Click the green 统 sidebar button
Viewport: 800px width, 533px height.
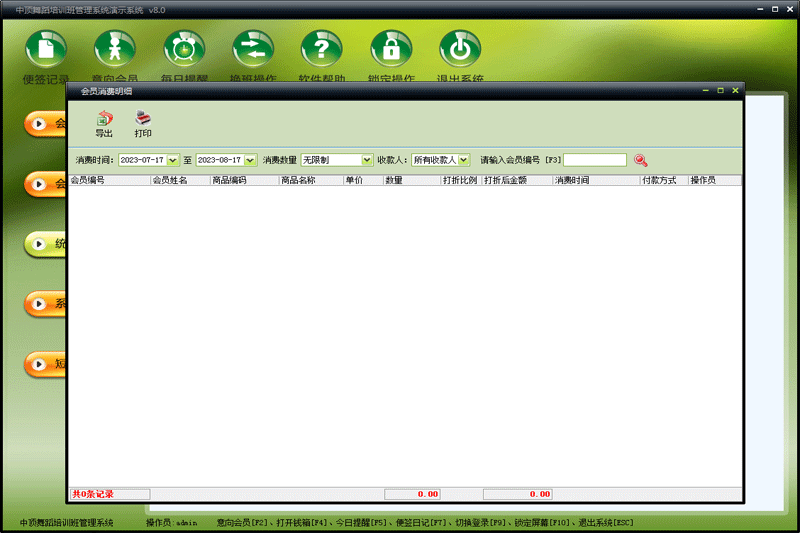(45, 244)
